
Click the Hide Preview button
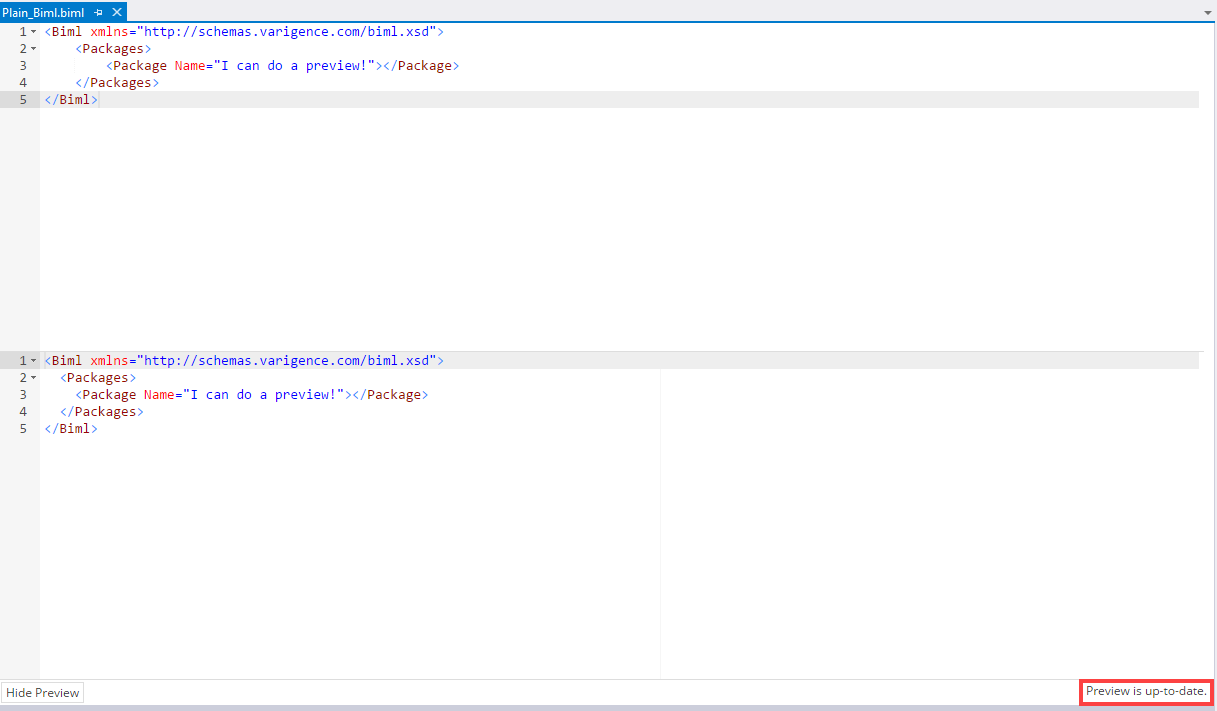tap(42, 693)
